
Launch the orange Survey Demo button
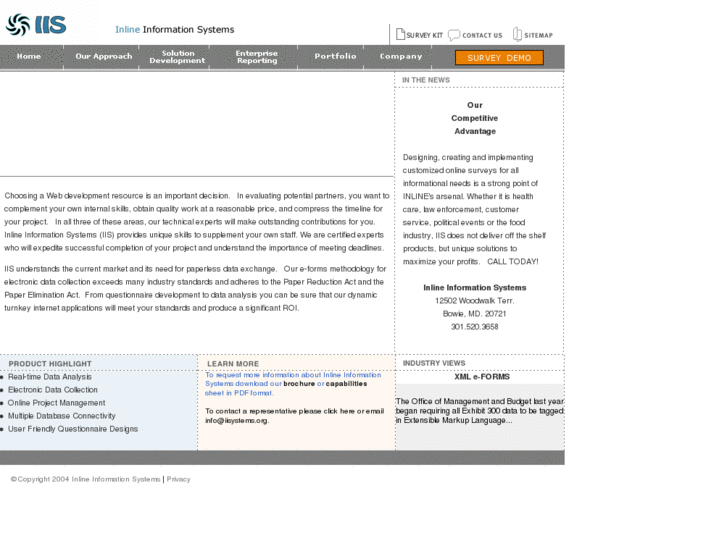pos(499,58)
